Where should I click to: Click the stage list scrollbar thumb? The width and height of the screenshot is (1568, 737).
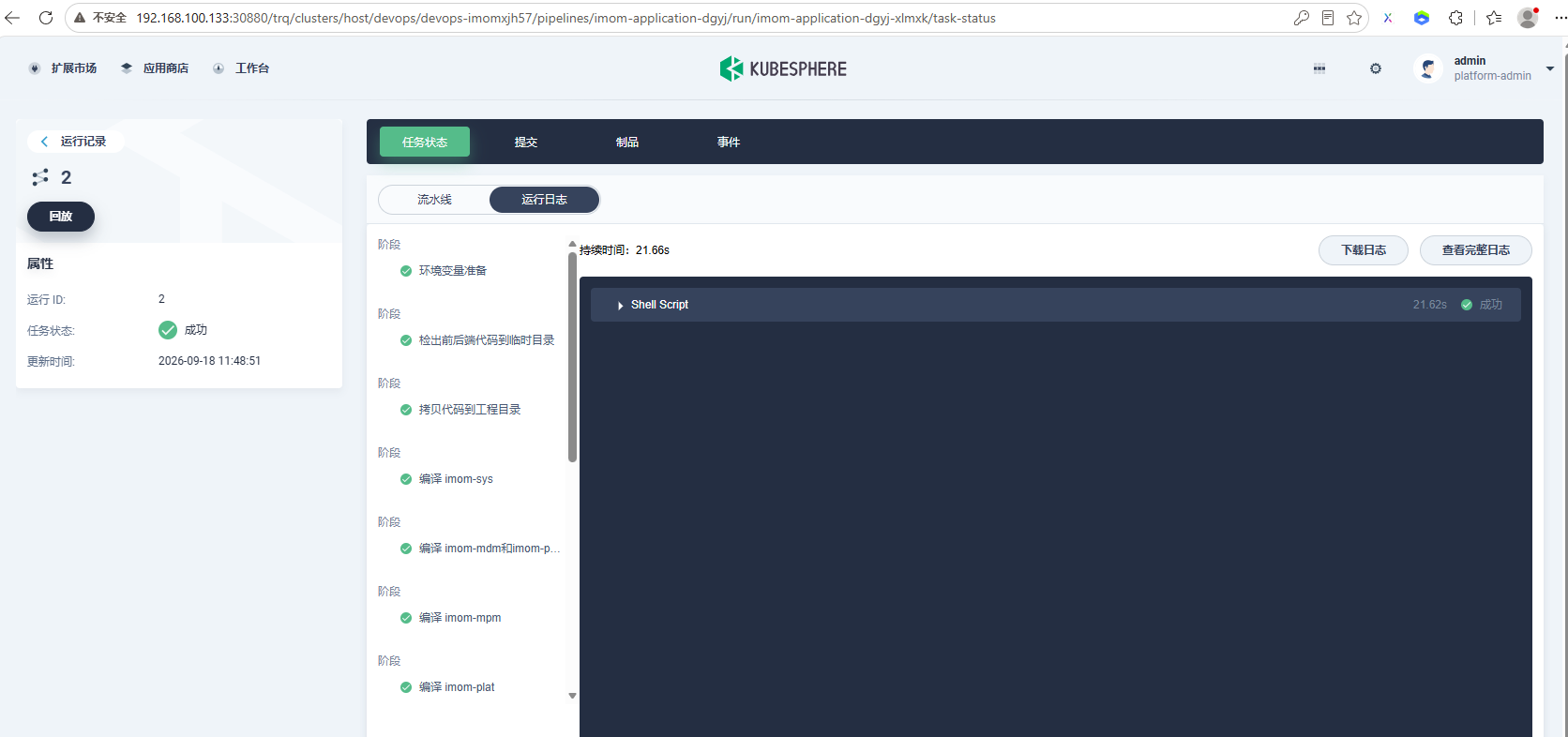[572, 357]
